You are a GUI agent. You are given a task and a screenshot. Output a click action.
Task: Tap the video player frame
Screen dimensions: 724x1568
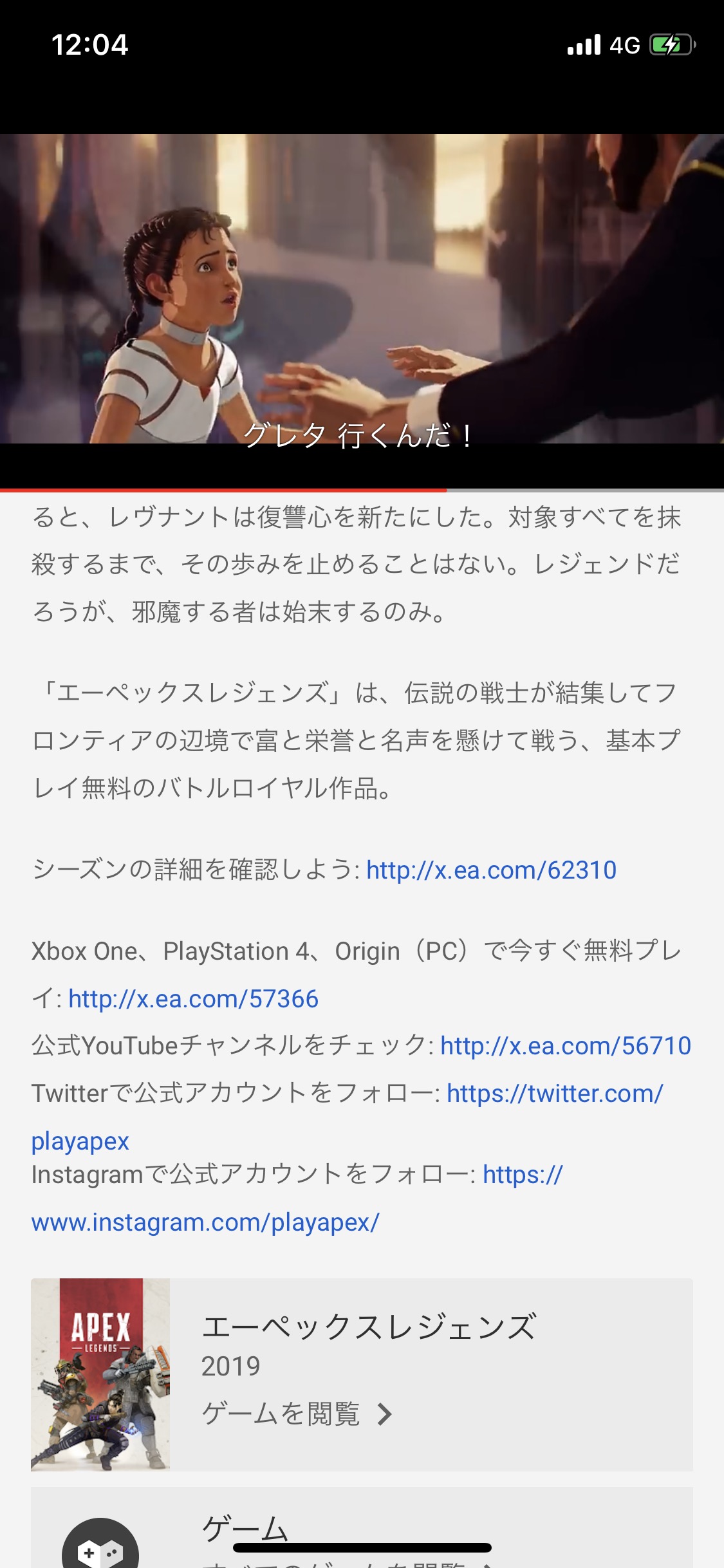click(x=362, y=288)
